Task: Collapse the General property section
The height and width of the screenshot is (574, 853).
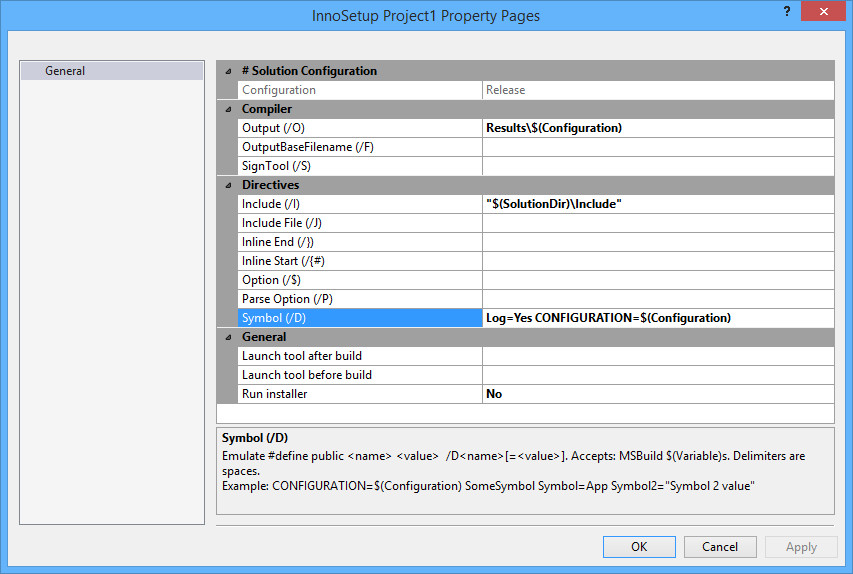Action: click(228, 337)
